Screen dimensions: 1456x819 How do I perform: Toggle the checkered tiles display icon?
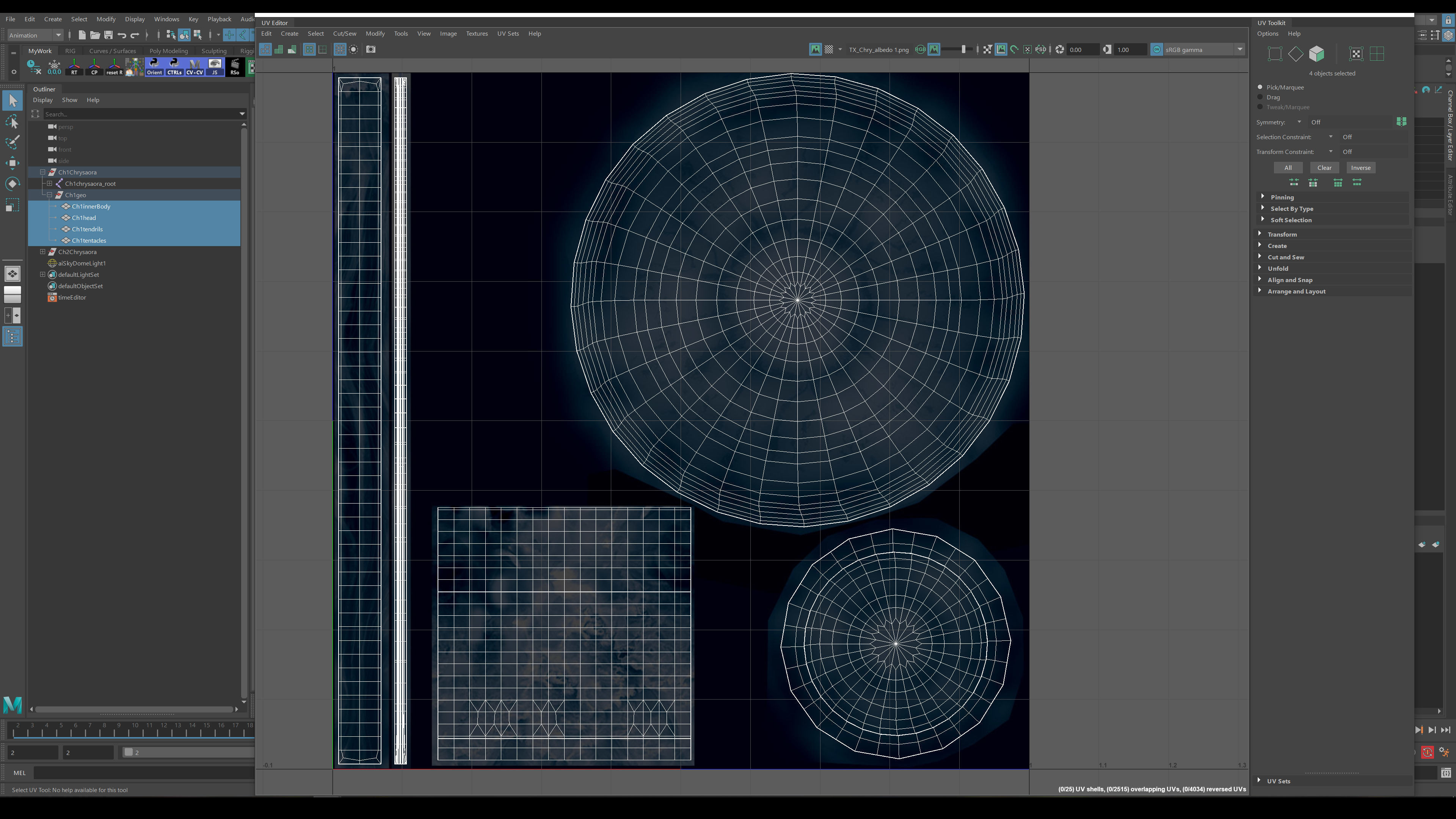(828, 50)
